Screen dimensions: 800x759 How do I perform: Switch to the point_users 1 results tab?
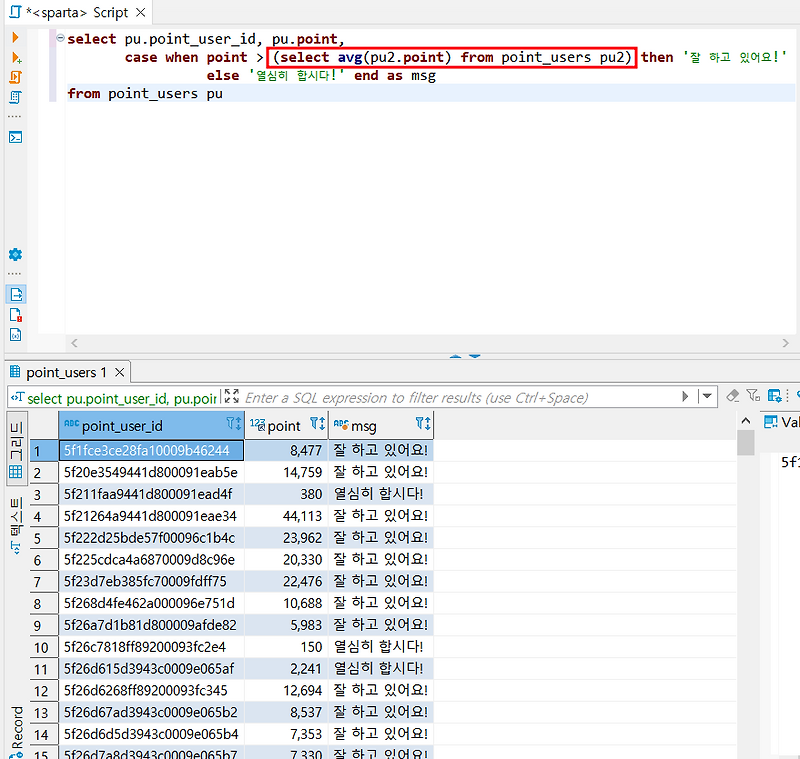click(66, 372)
